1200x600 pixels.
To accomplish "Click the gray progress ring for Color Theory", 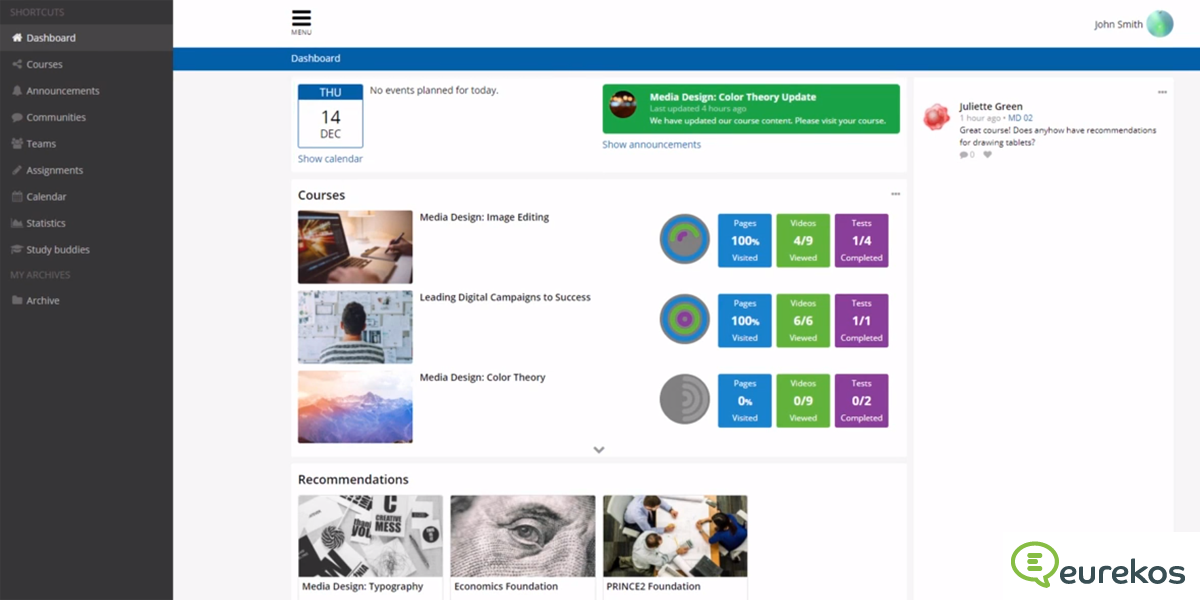I will (684, 400).
